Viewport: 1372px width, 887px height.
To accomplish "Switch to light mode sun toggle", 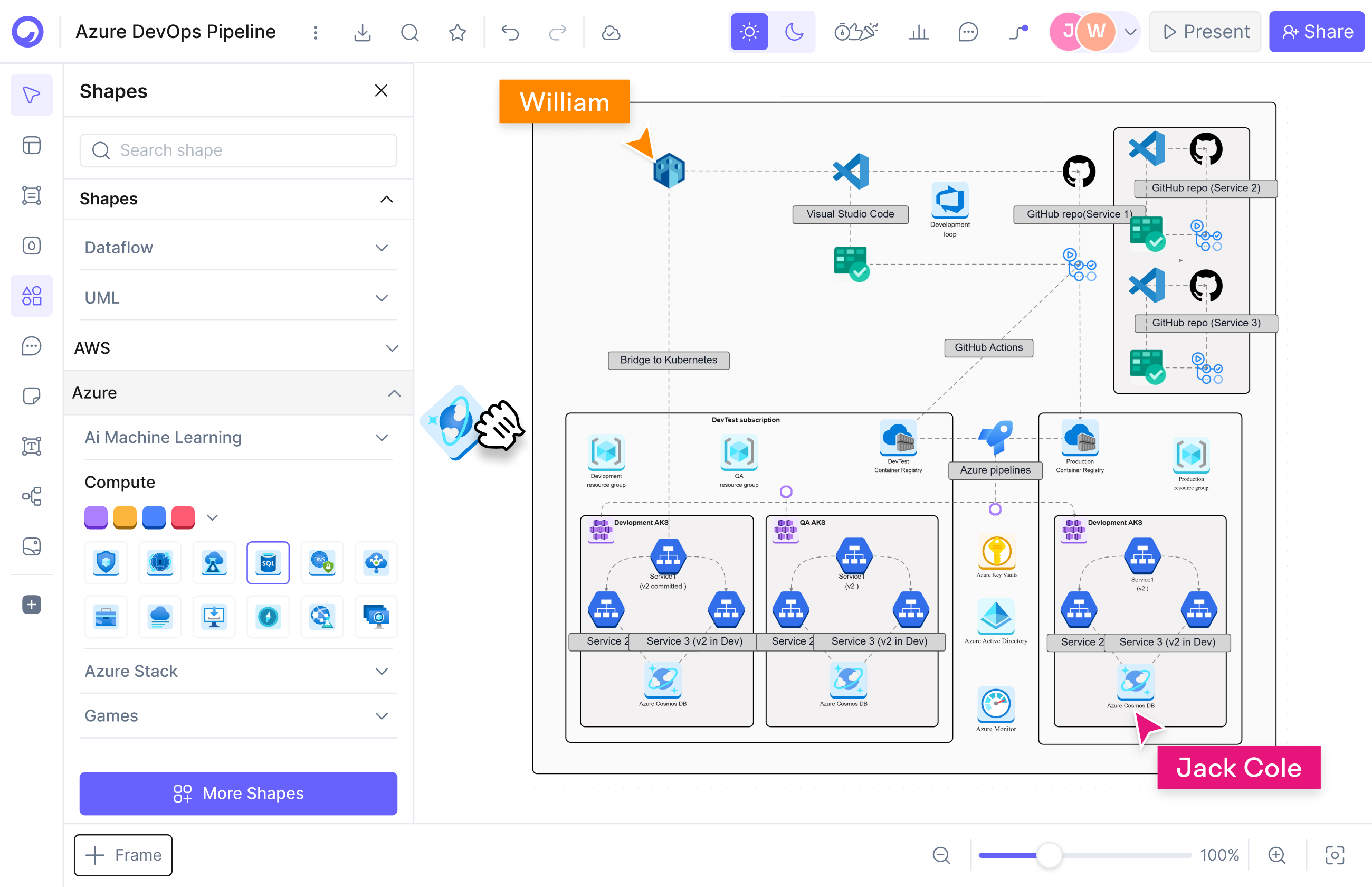I will pos(749,32).
